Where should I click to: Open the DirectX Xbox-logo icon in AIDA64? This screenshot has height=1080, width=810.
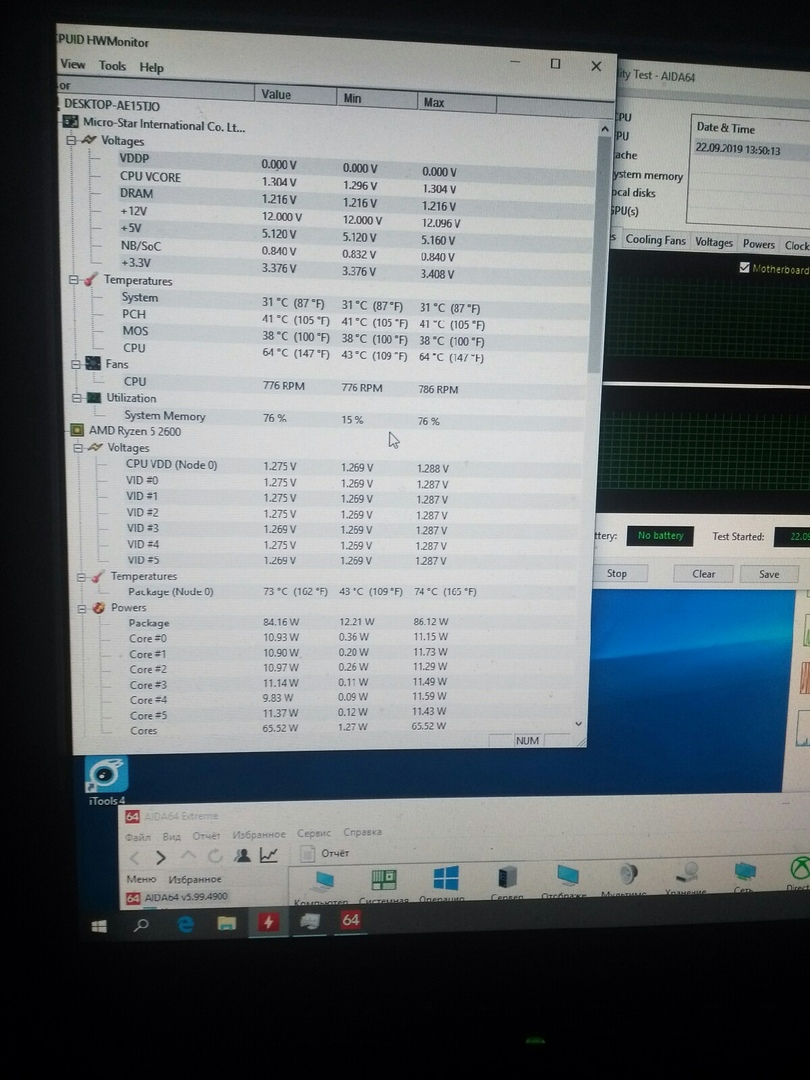(x=799, y=875)
